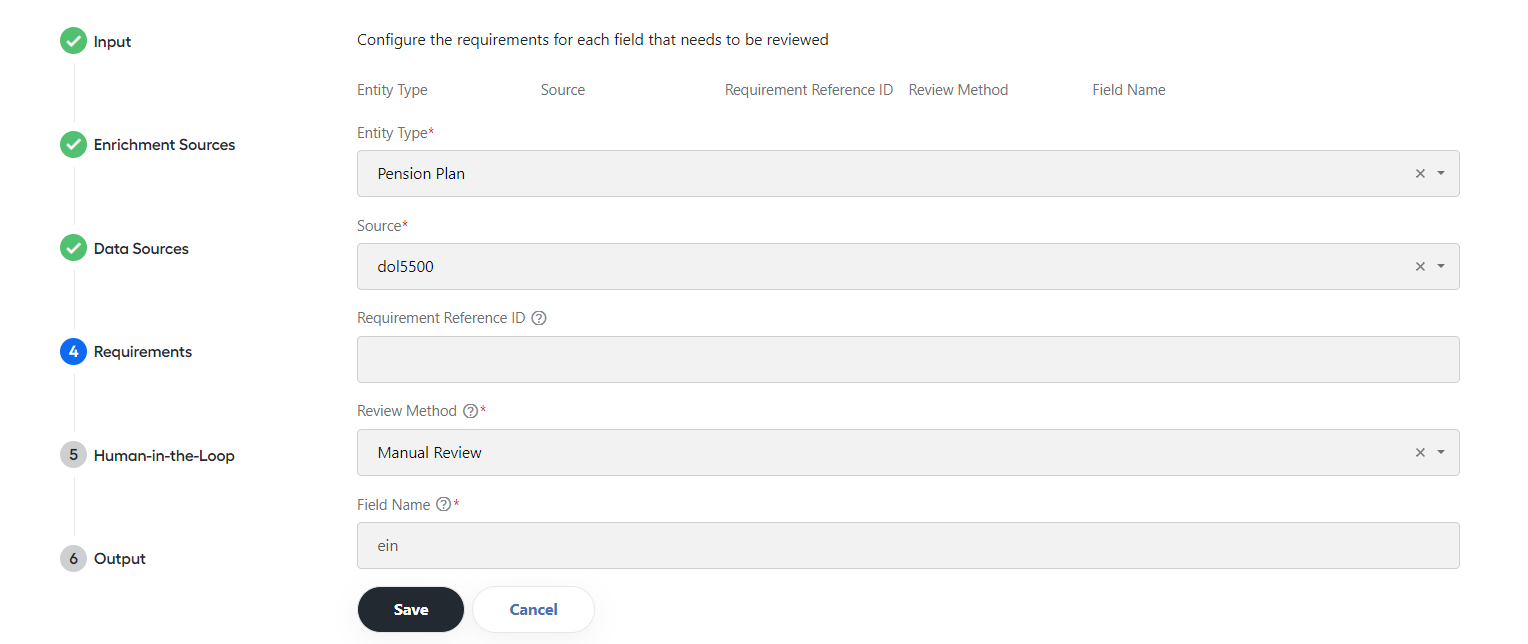
Task: Click the step 6 Output circle icon
Action: 73,559
